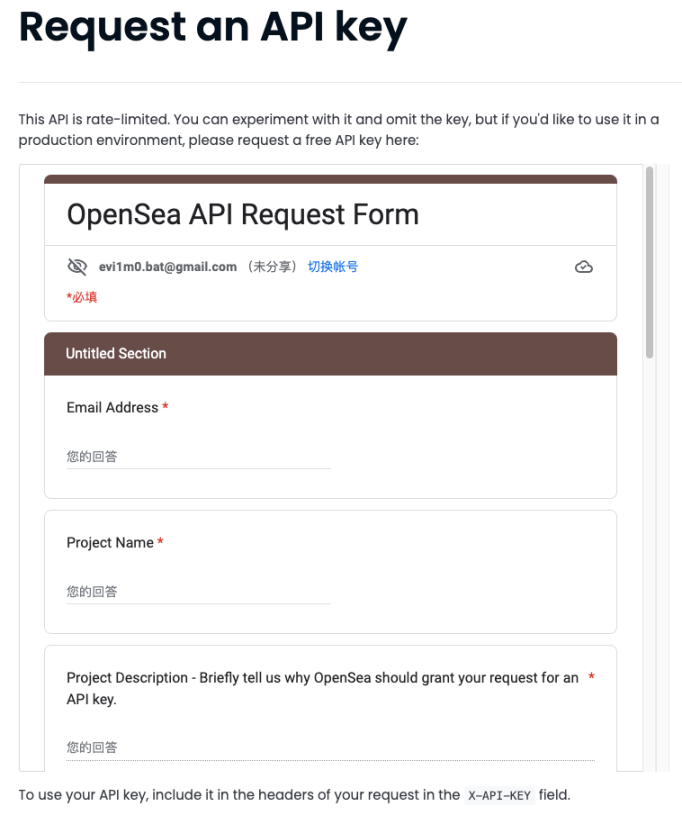Click the OpenSea API Request Form title
The height and width of the screenshot is (815, 682).
(x=242, y=215)
